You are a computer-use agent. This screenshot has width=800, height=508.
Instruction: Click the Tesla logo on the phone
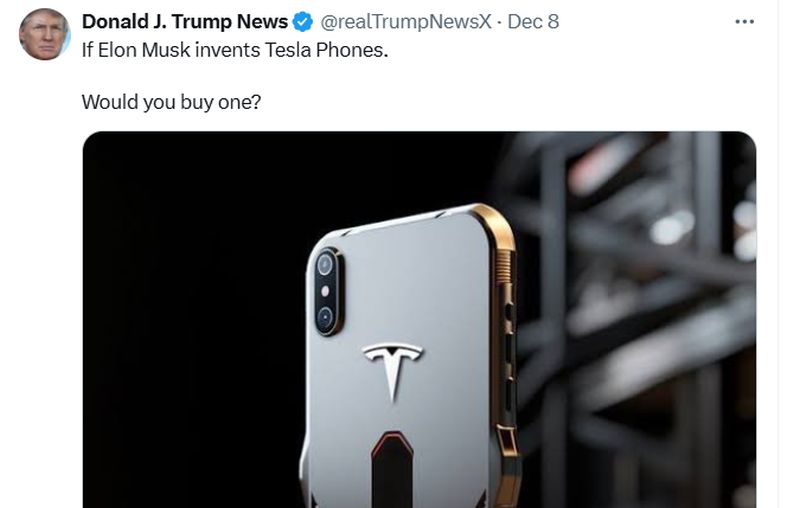click(x=391, y=368)
